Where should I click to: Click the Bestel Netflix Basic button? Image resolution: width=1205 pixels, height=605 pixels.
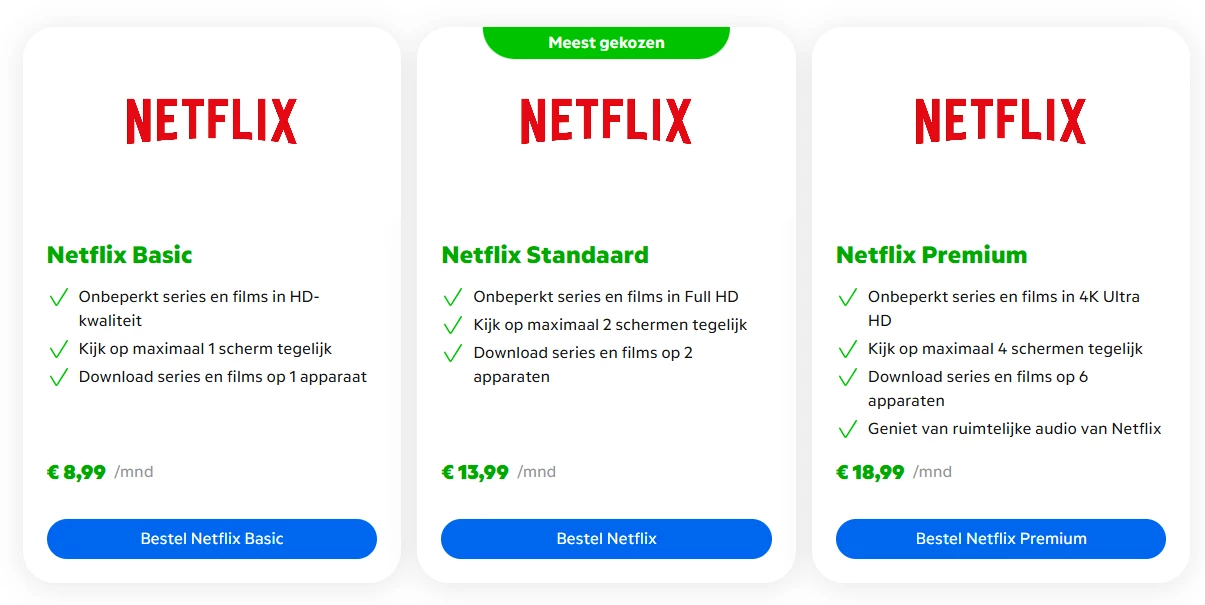(211, 538)
